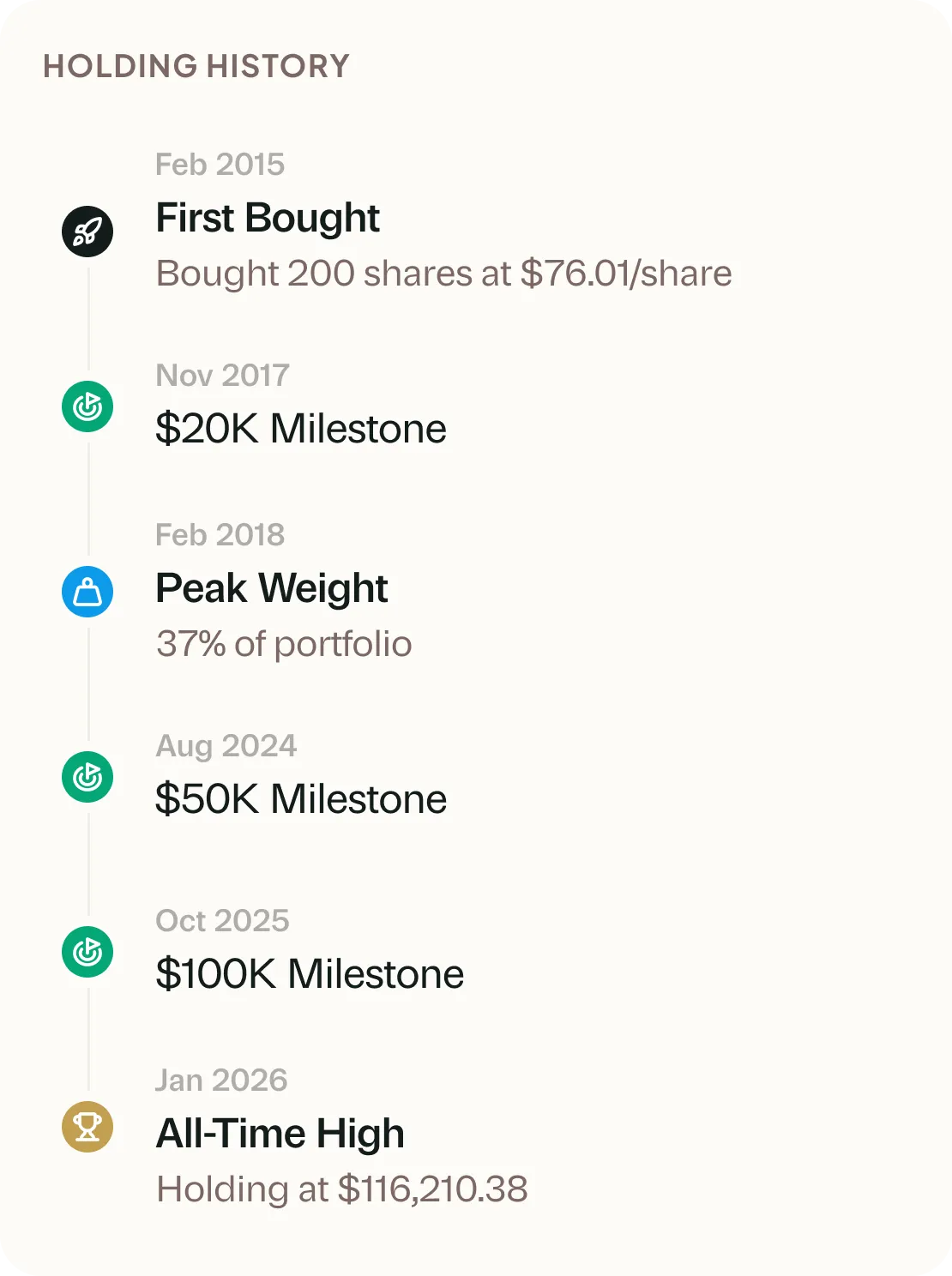
Task: Click the gold trophy icon for All-Time High
Action: pos(87,1127)
